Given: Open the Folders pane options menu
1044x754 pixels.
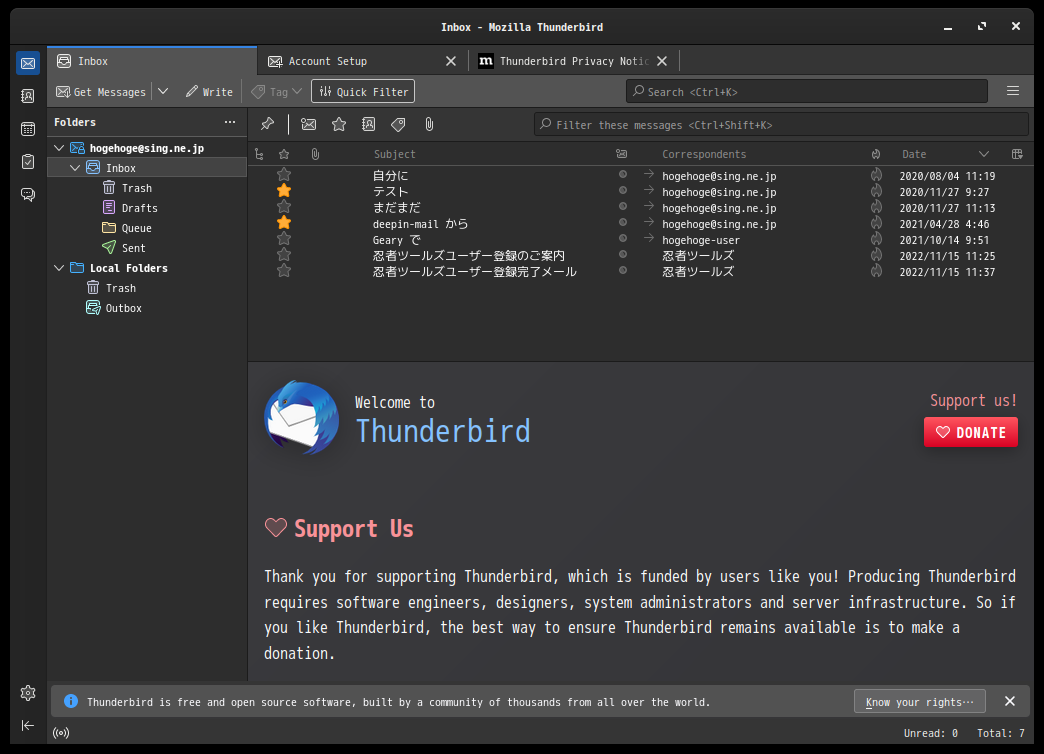Looking at the screenshot, I should (x=230, y=122).
